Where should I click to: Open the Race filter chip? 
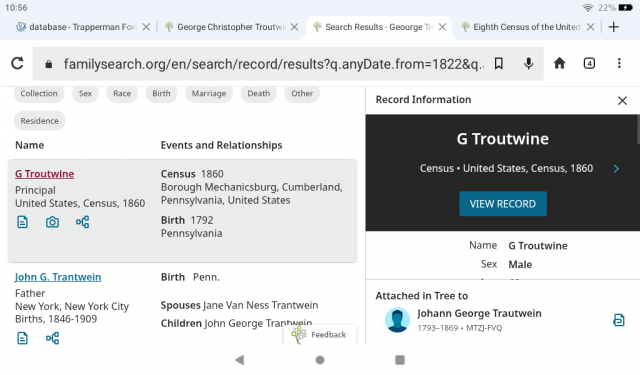(122, 93)
